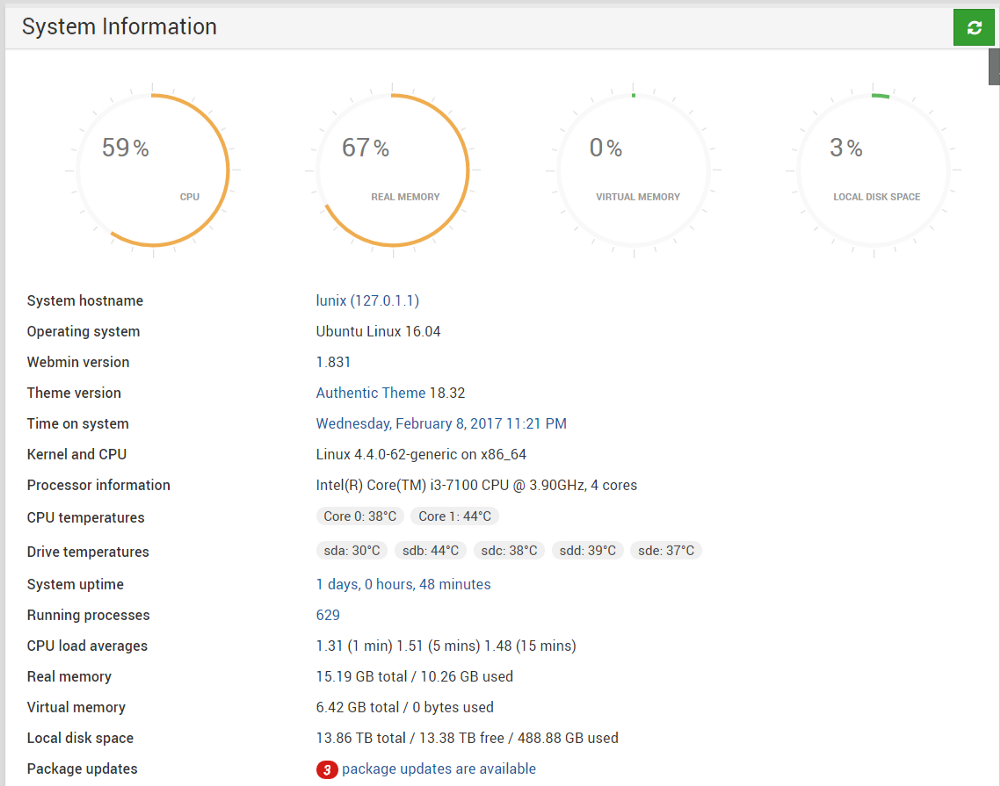Click the scrollbar handle under the refresh button
The image size is (1000, 786).
994,66
